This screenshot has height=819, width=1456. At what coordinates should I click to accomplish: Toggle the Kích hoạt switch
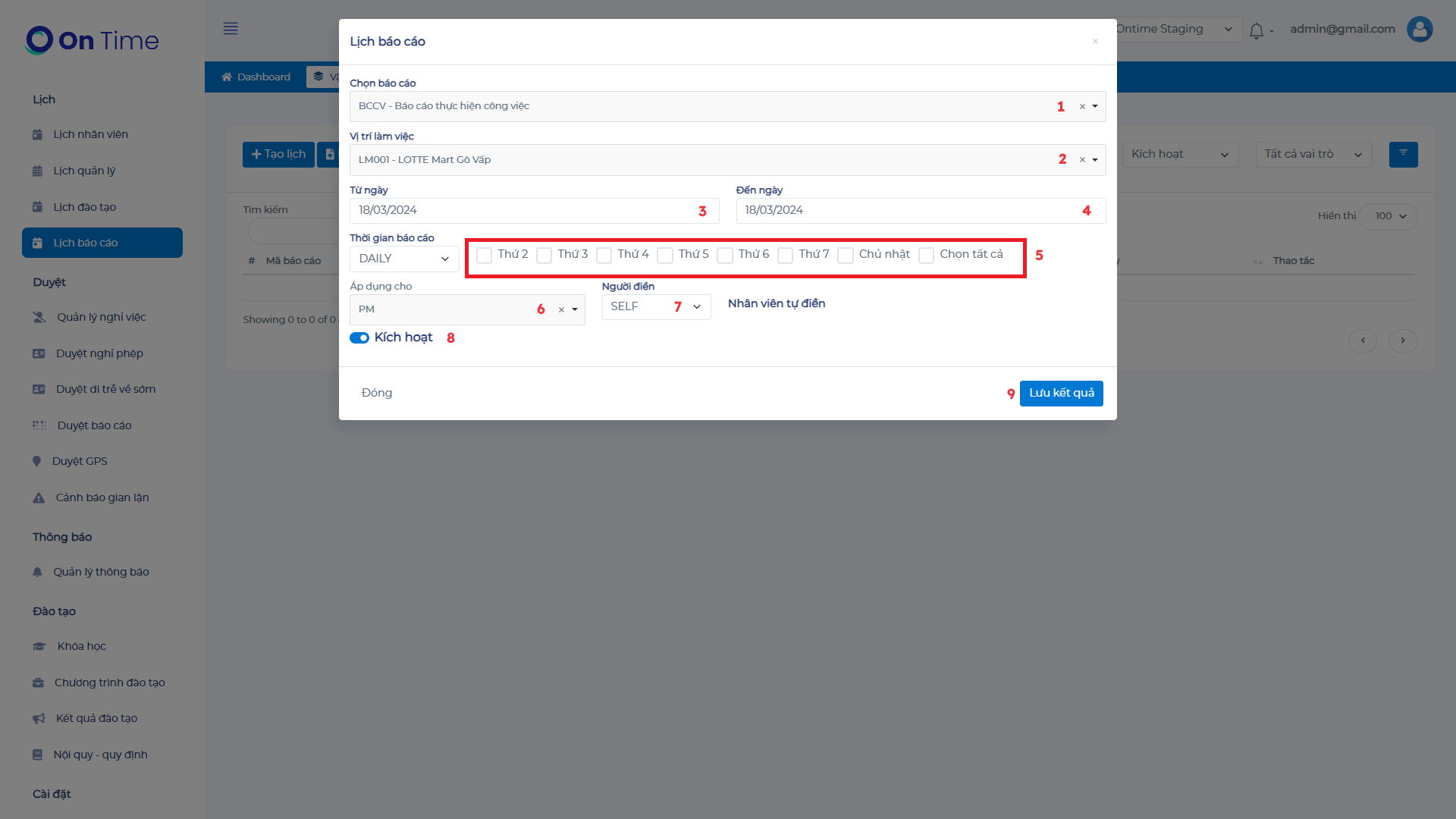pyautogui.click(x=359, y=338)
